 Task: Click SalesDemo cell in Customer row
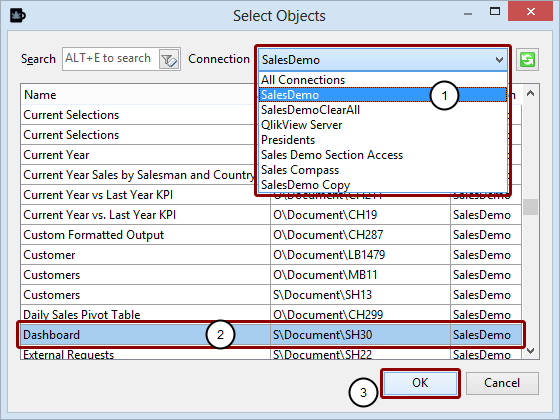tap(486, 255)
